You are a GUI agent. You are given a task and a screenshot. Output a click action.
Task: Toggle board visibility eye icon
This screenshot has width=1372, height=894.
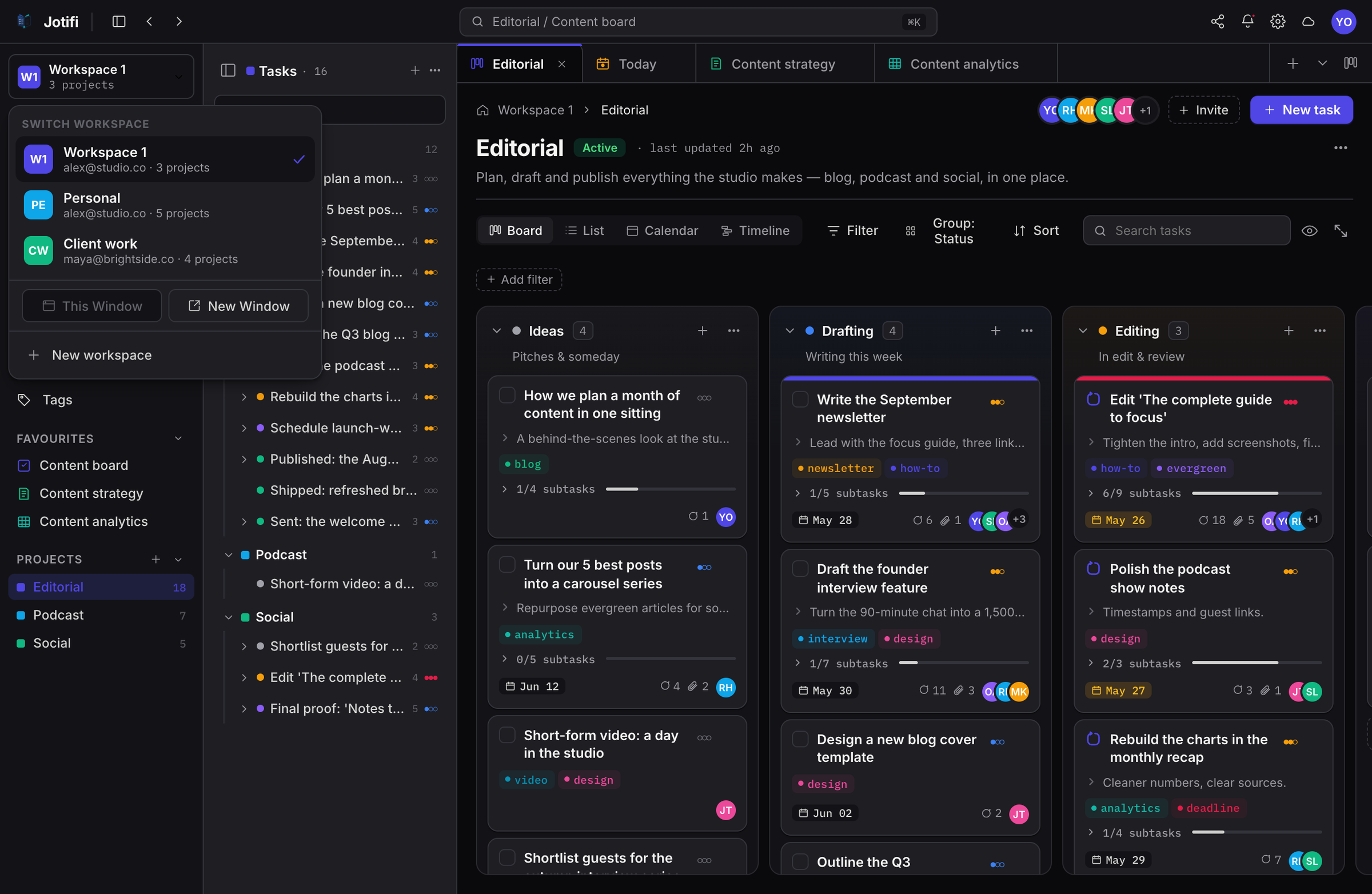tap(1309, 230)
